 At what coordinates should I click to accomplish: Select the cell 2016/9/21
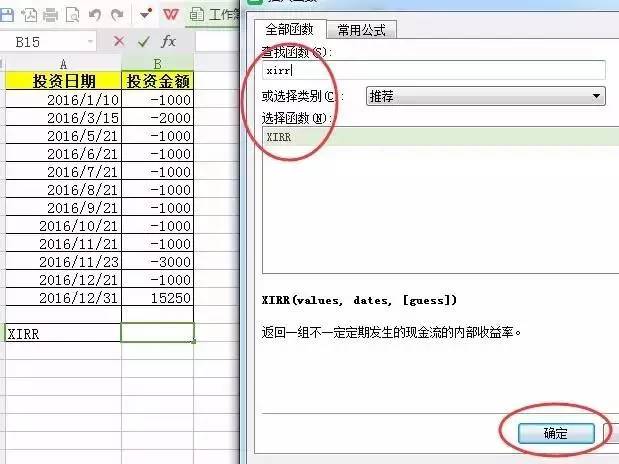[63, 207]
